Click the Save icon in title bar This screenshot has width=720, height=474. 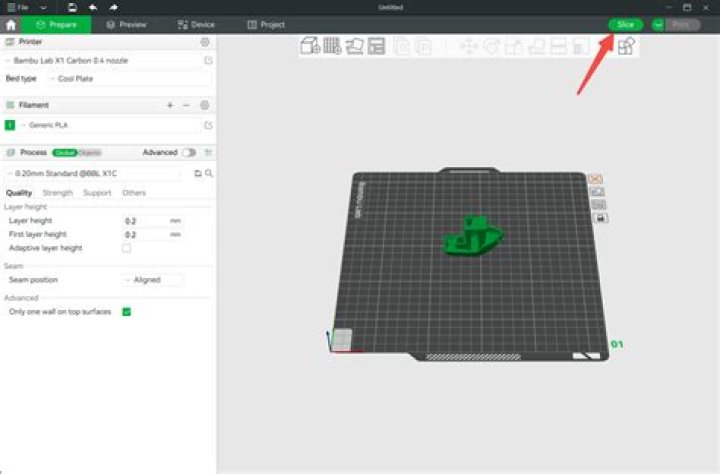[x=72, y=7]
